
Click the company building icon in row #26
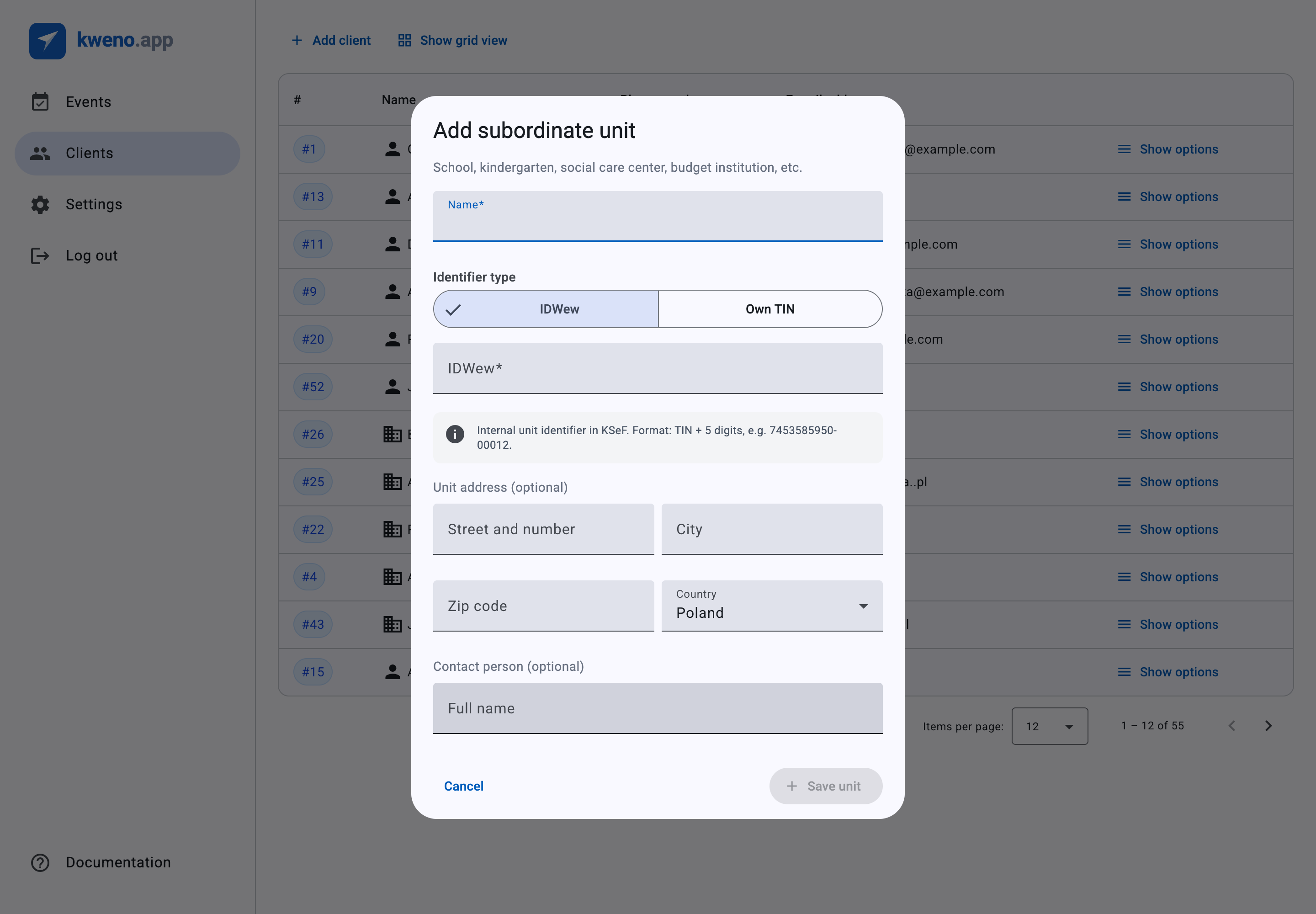pyautogui.click(x=392, y=434)
